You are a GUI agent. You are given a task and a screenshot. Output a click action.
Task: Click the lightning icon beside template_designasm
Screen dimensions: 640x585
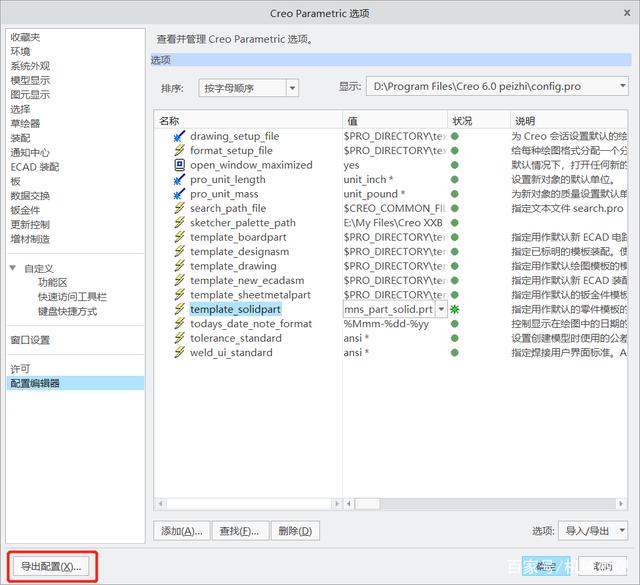pyautogui.click(x=179, y=251)
